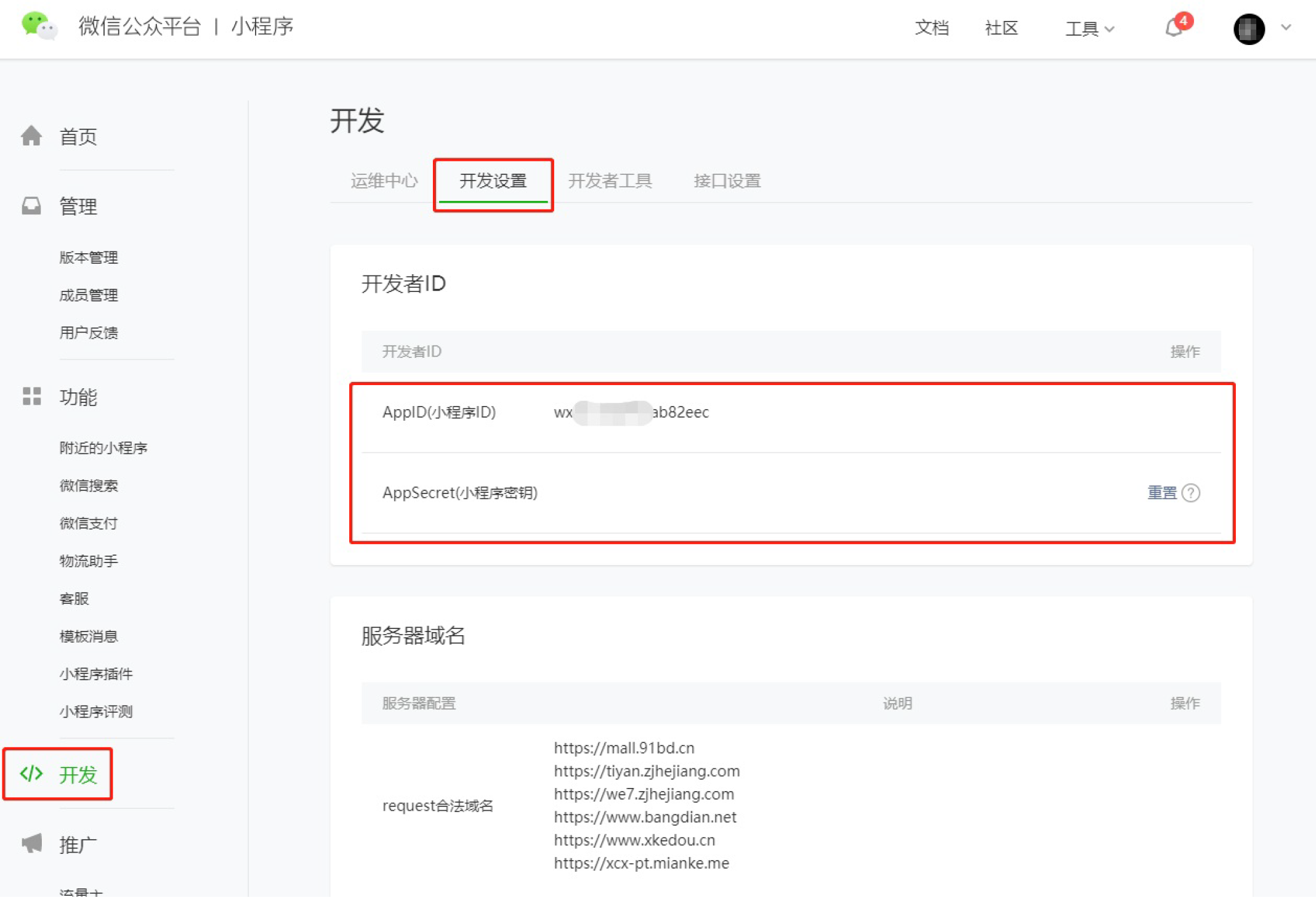Open 附近的小程序 in sidebar
Viewport: 1316px width, 897px height.
coord(103,448)
